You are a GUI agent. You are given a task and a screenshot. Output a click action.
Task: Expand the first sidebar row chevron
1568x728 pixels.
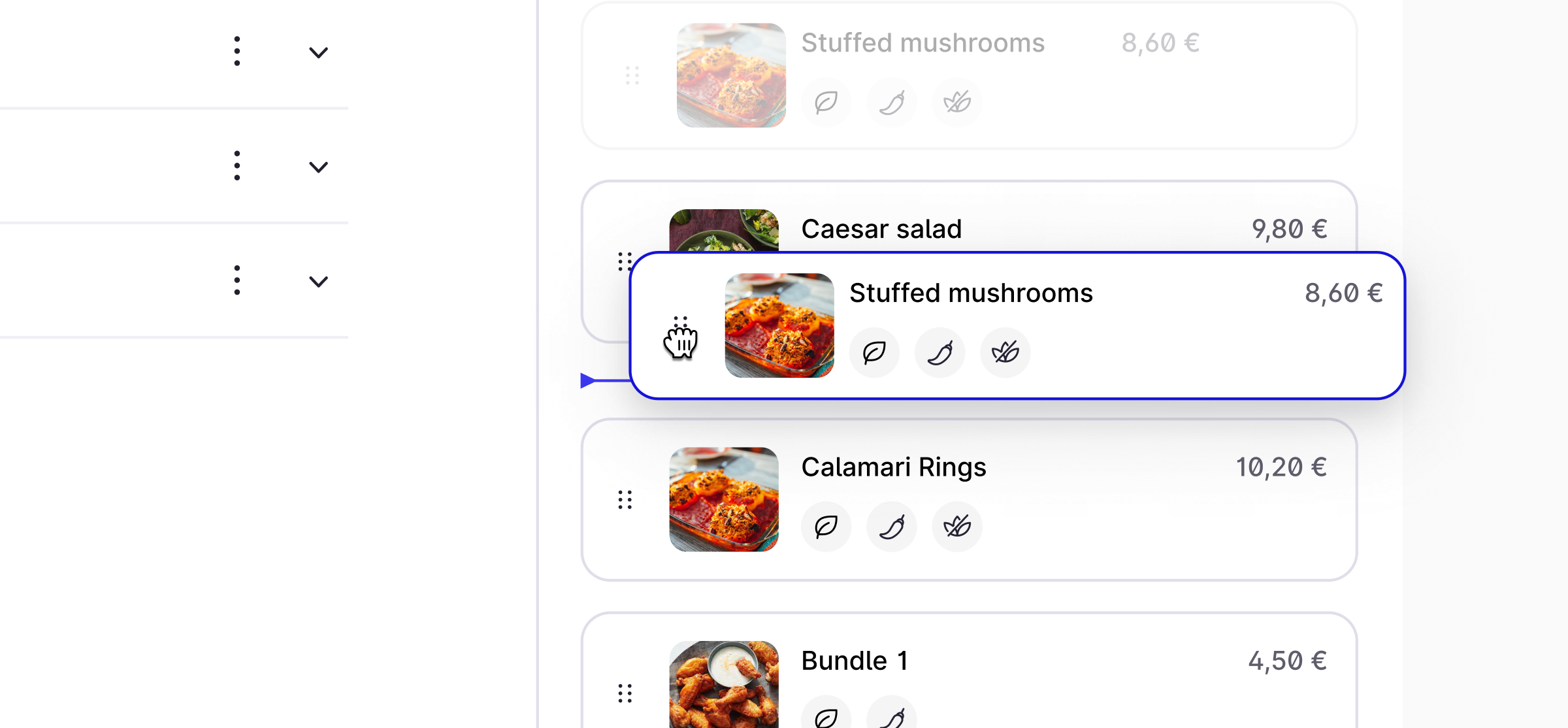point(318,52)
